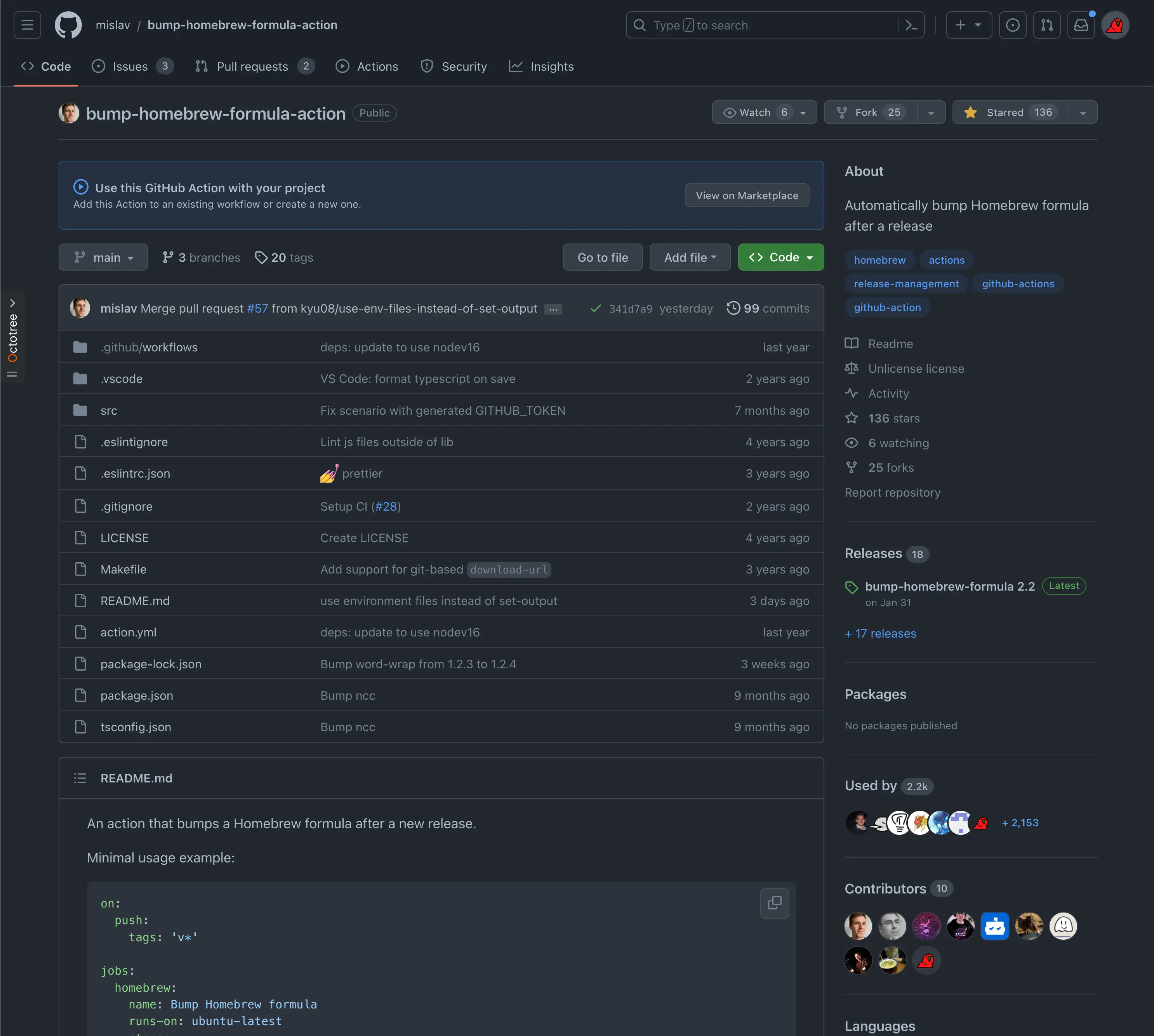Open the main branch dropdown
The image size is (1154, 1036).
103,257
